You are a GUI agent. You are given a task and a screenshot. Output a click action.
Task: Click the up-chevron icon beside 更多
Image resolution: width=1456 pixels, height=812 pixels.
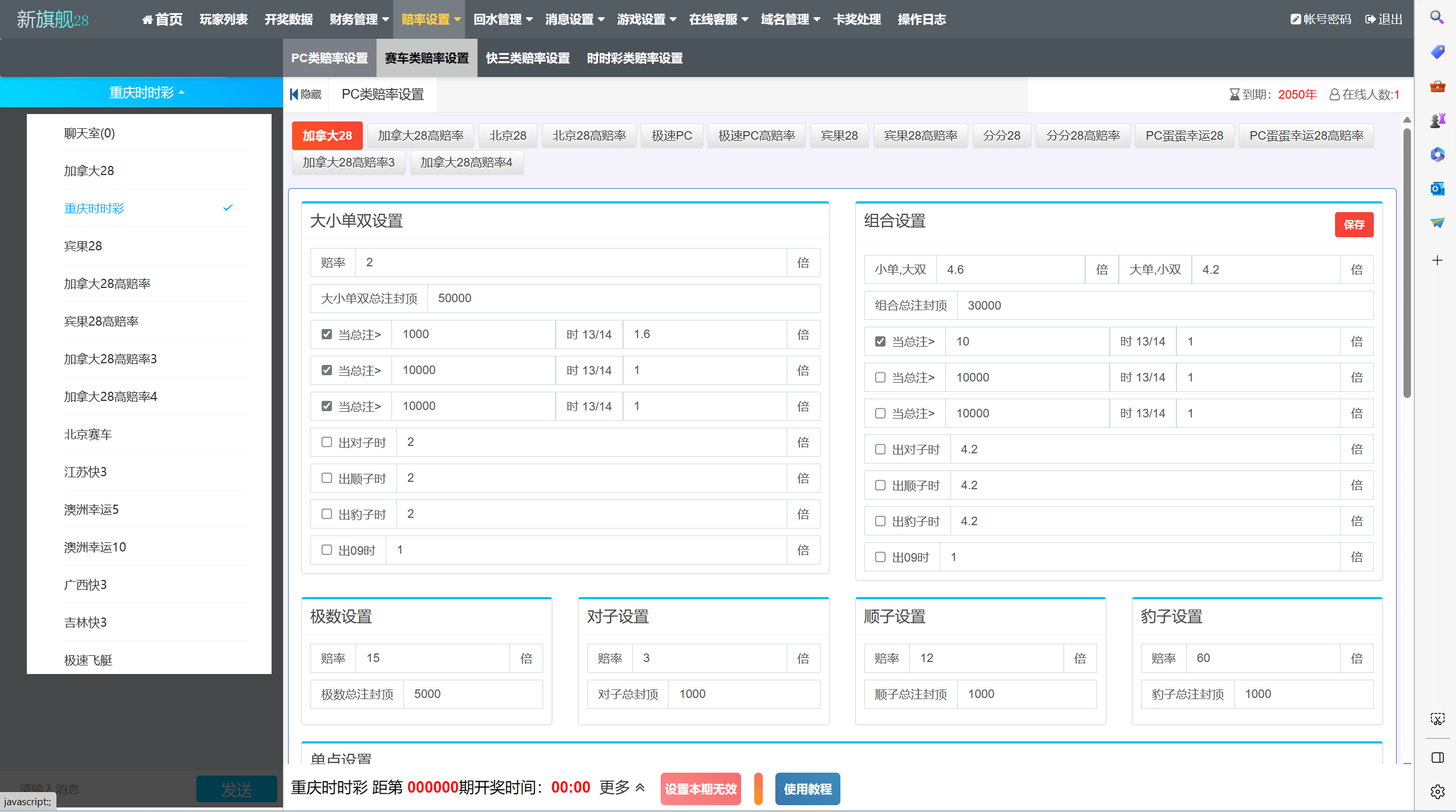click(x=640, y=787)
